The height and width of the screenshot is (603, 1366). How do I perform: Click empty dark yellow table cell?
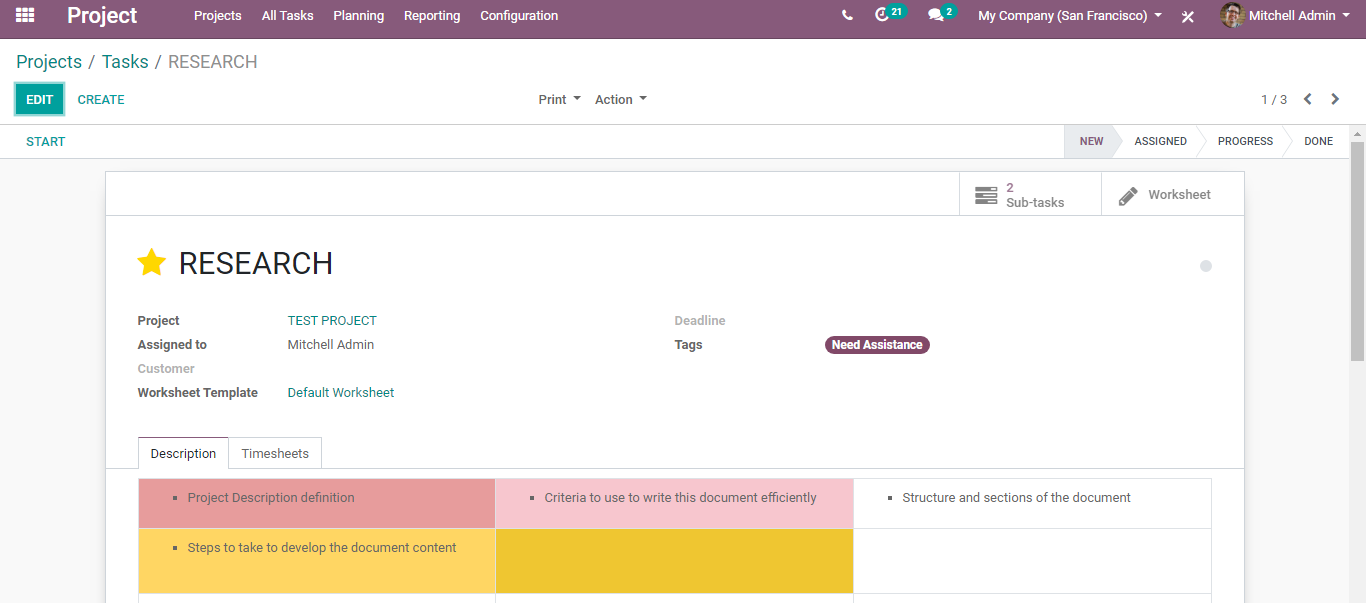point(674,561)
